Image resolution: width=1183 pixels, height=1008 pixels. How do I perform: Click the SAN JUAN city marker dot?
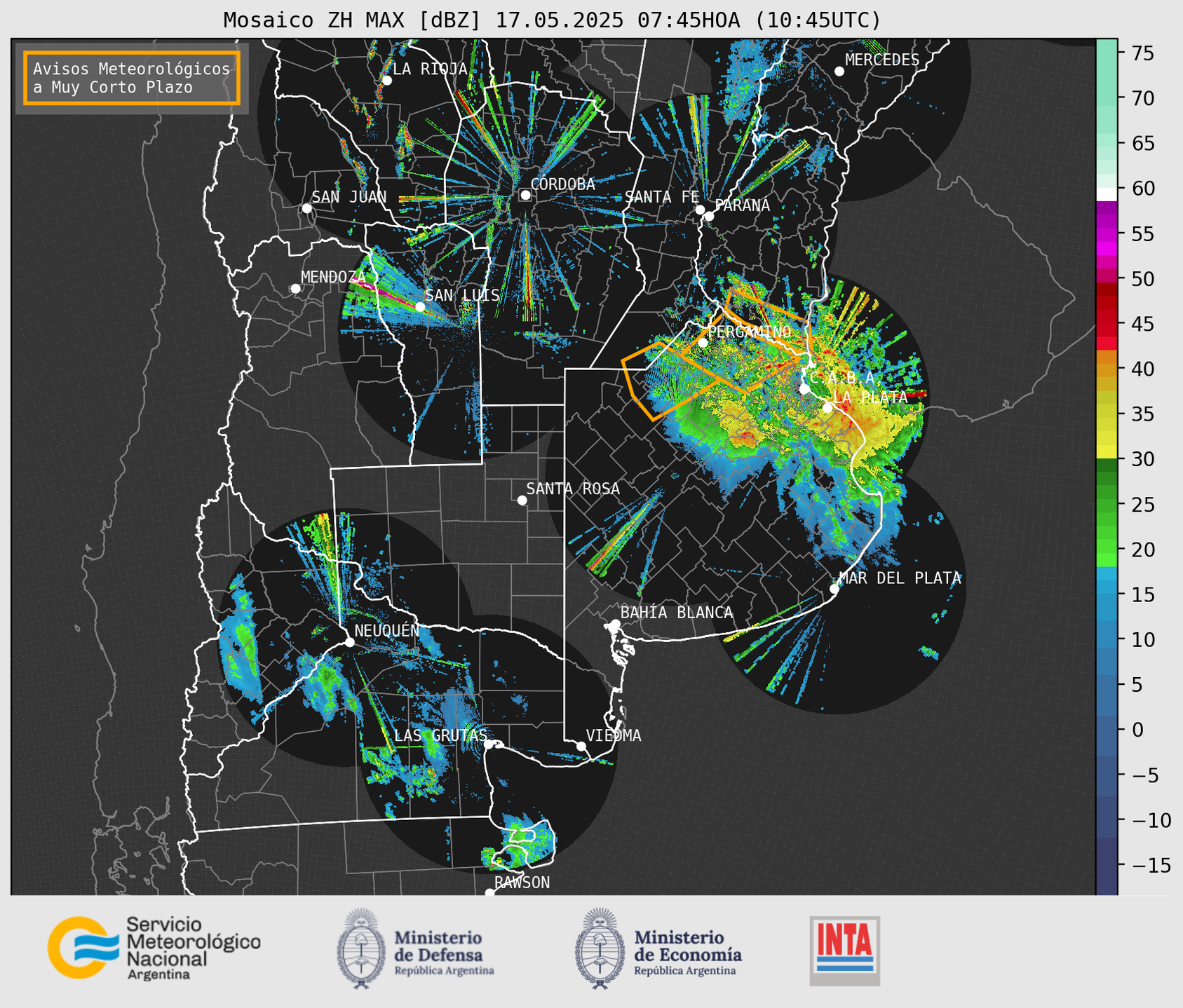coord(306,208)
